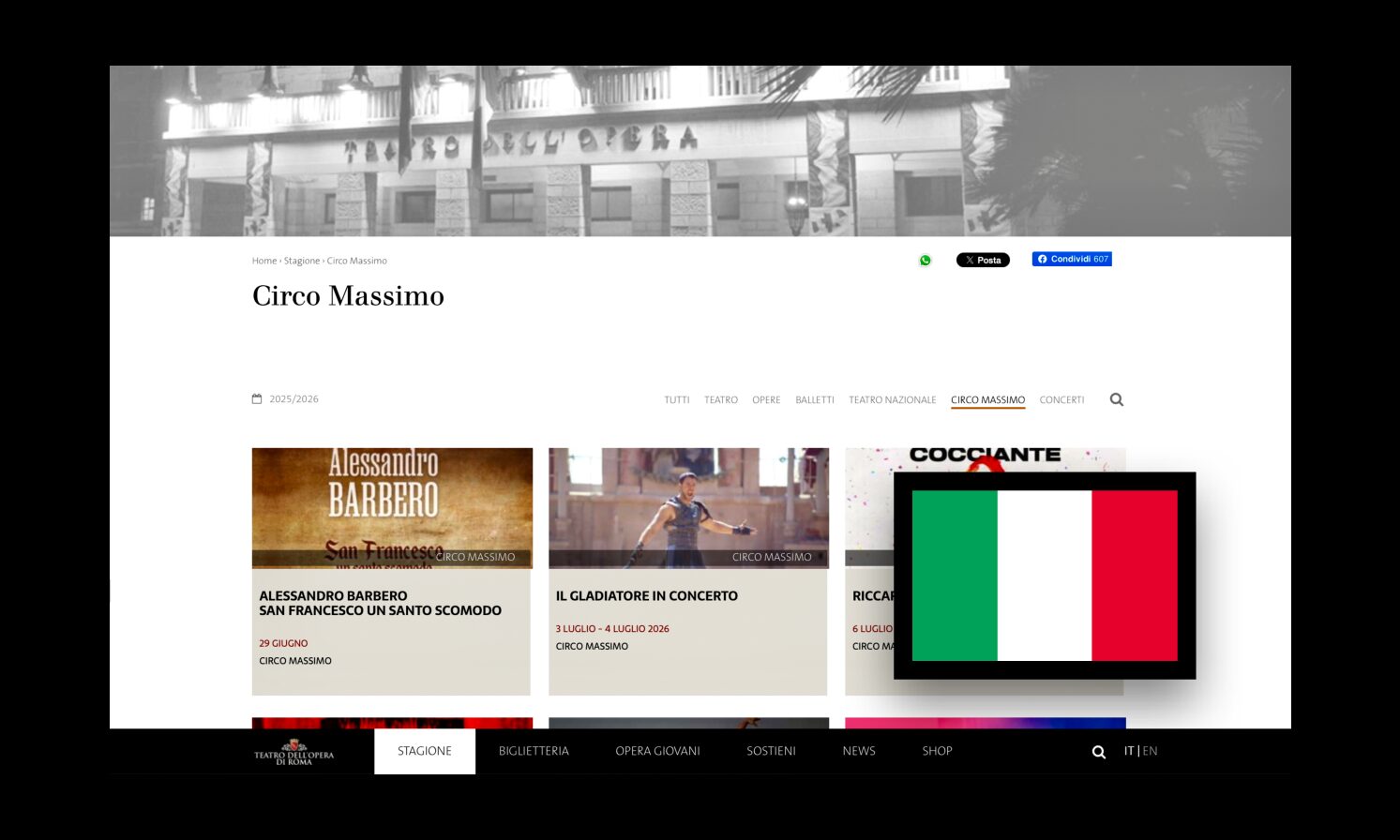Click the X Posta share button
1400x840 pixels.
click(x=983, y=260)
